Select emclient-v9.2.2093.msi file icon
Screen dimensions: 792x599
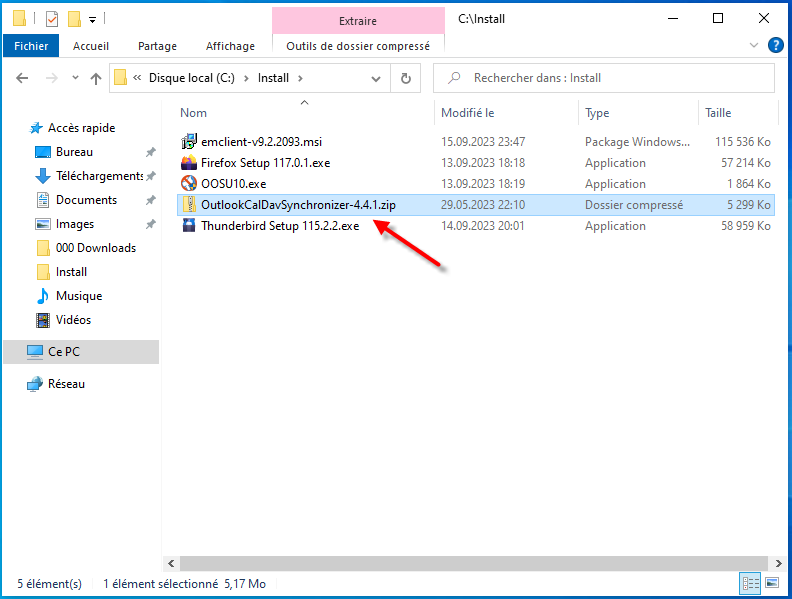(x=189, y=141)
